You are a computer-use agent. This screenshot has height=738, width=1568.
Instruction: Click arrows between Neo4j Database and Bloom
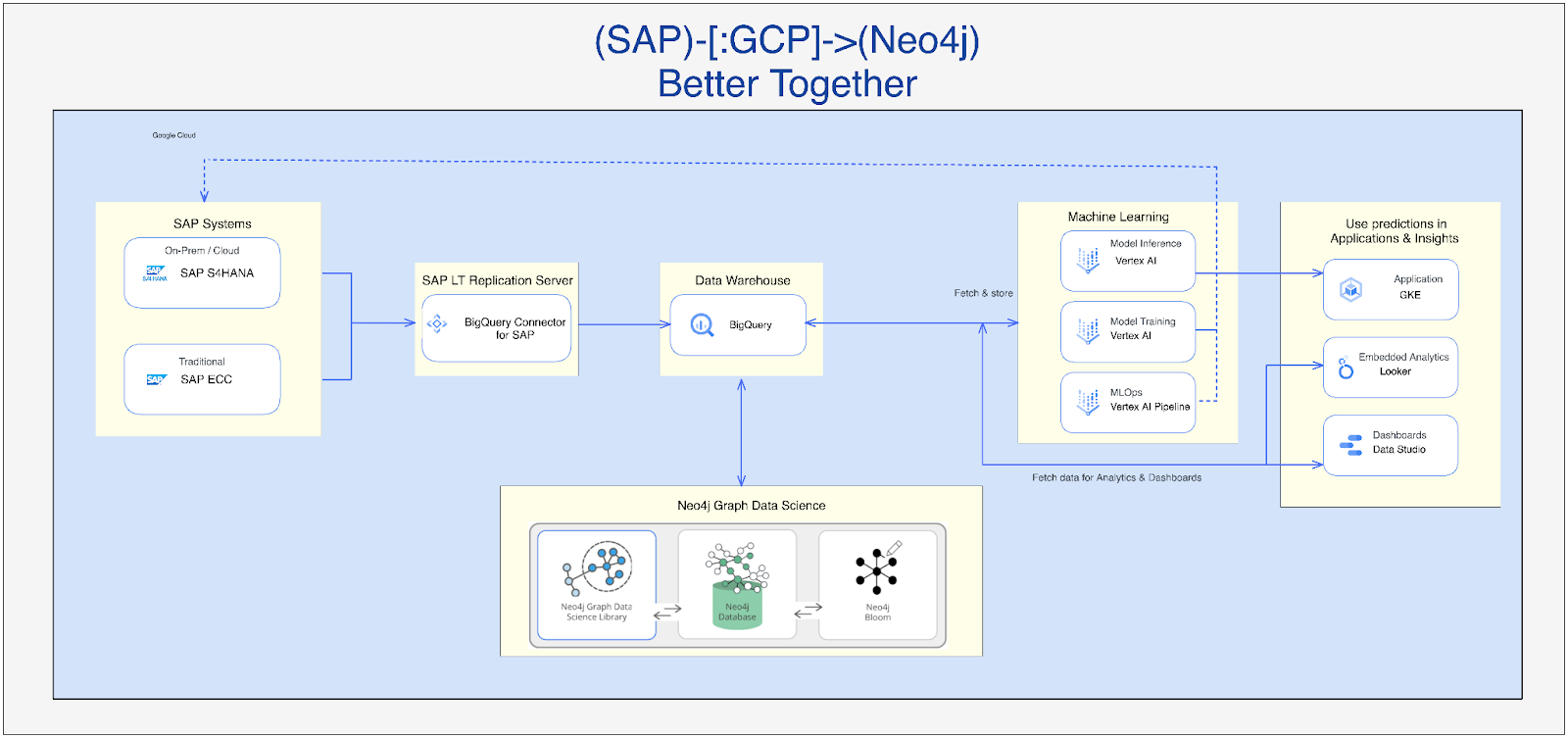(x=808, y=611)
